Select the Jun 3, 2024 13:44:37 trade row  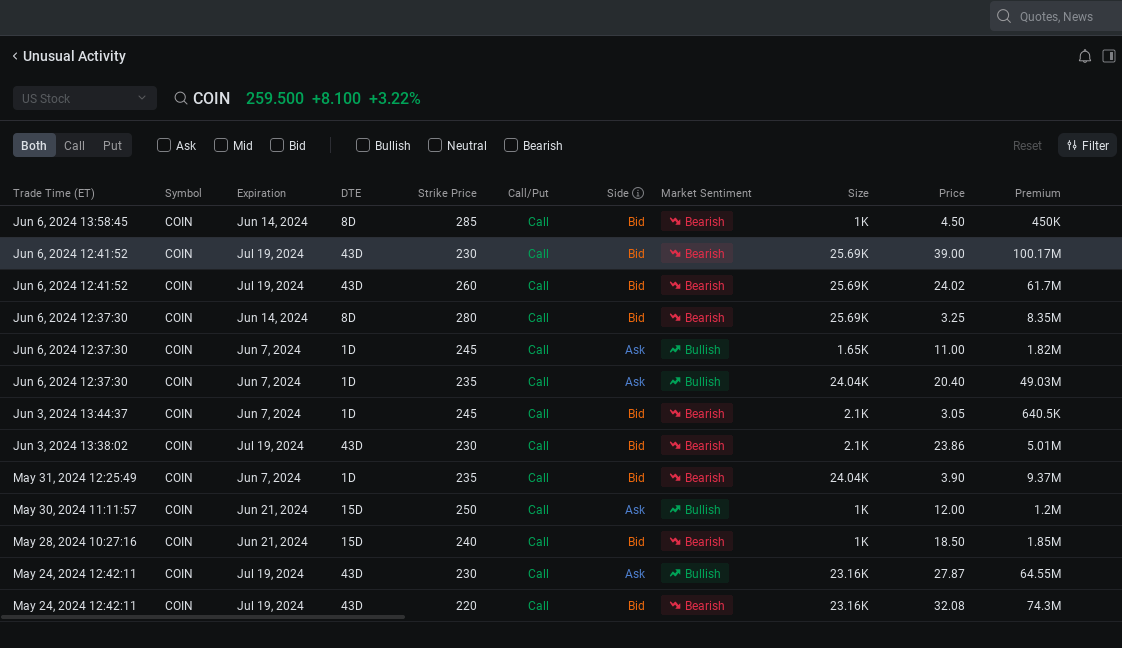click(x=561, y=413)
